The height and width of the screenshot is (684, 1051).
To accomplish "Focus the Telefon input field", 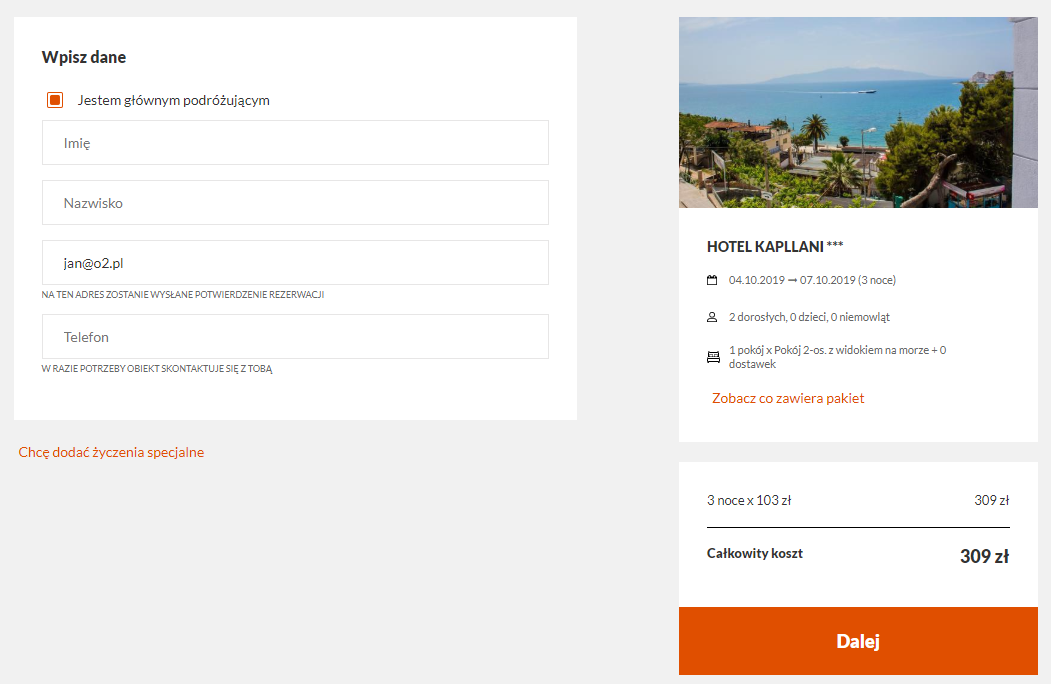I will tap(296, 337).
